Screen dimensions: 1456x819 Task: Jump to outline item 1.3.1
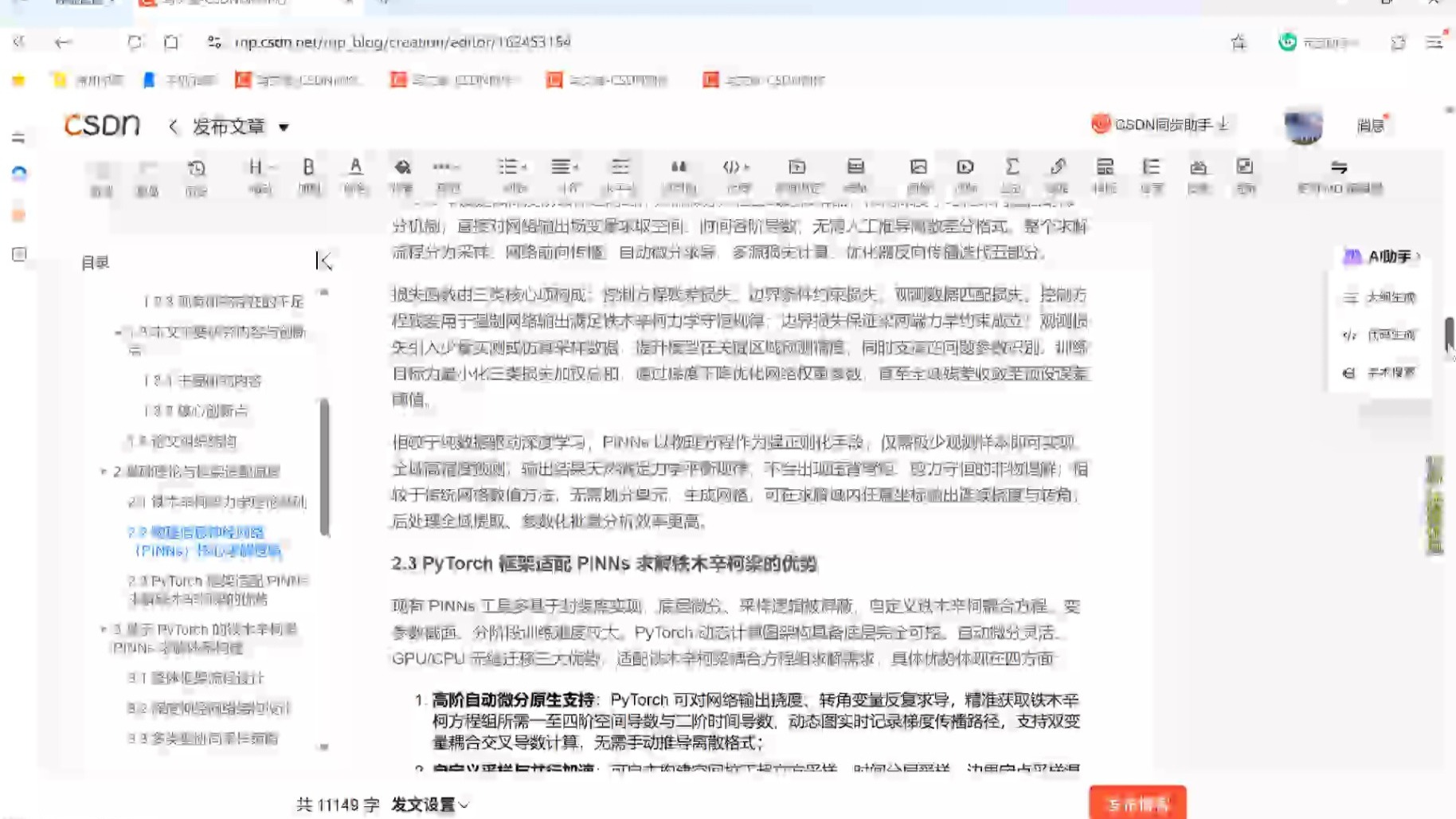tap(202, 381)
